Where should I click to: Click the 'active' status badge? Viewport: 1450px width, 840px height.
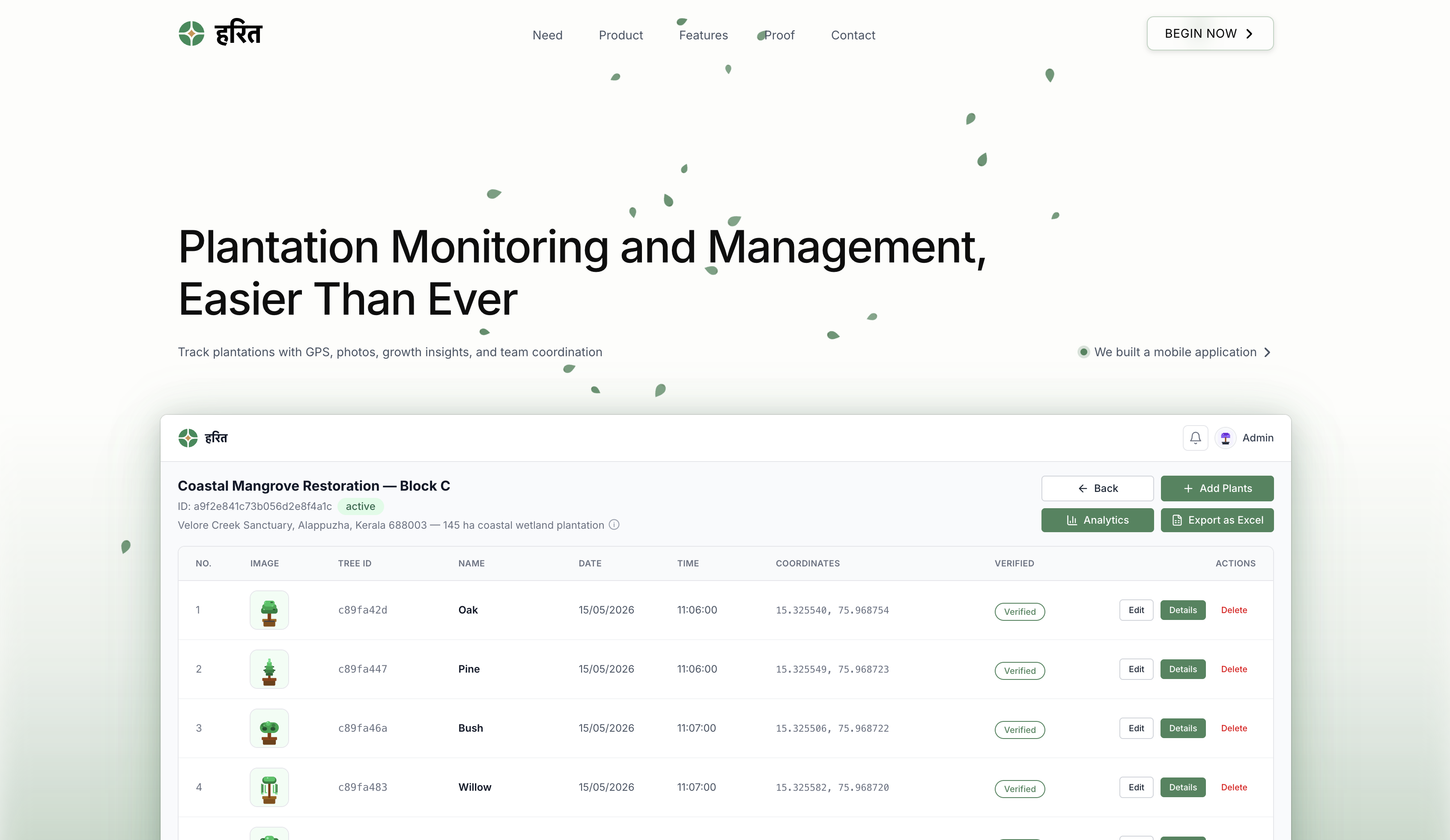[360, 506]
